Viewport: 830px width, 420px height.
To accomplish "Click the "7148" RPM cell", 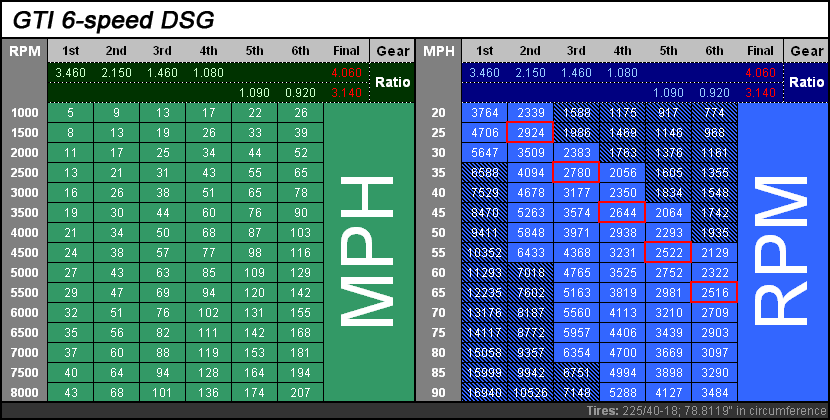I will point(576,392).
